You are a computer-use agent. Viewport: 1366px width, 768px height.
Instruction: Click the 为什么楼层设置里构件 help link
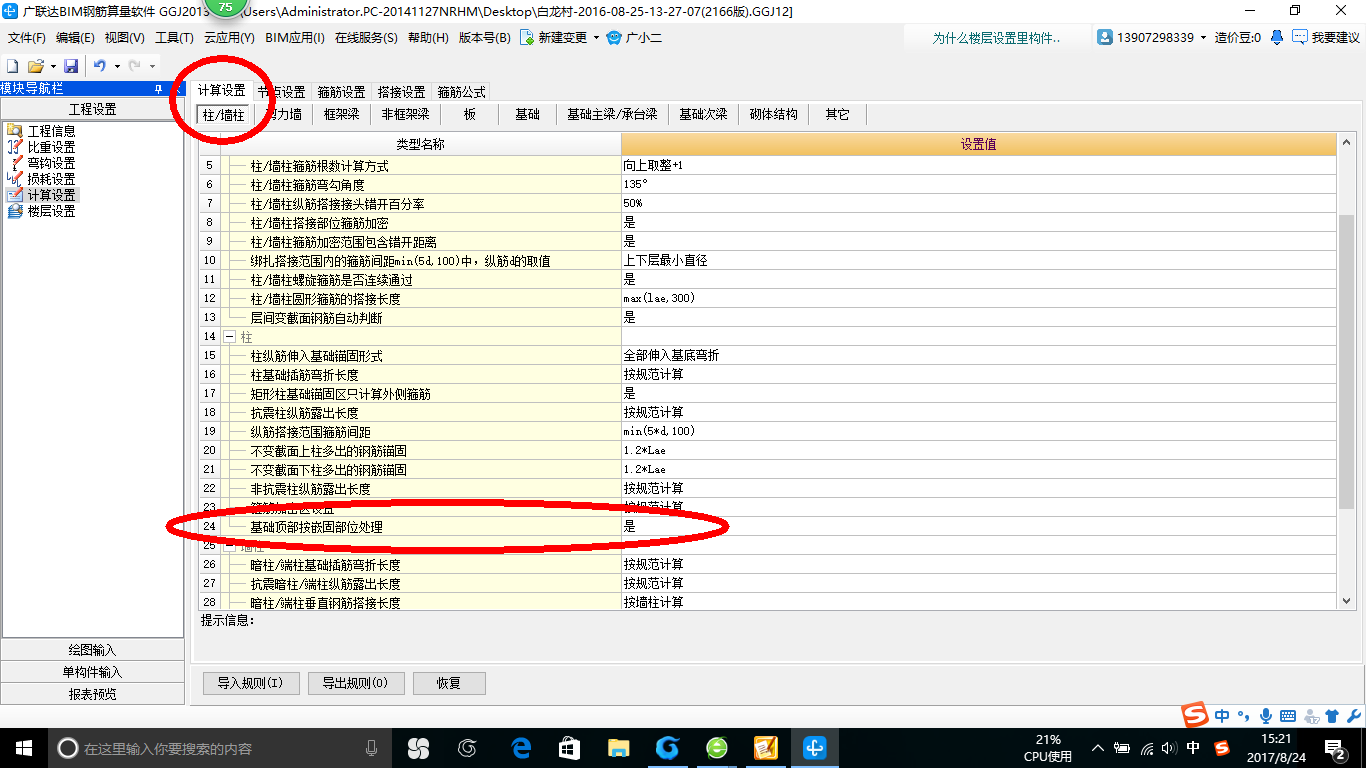click(x=996, y=38)
